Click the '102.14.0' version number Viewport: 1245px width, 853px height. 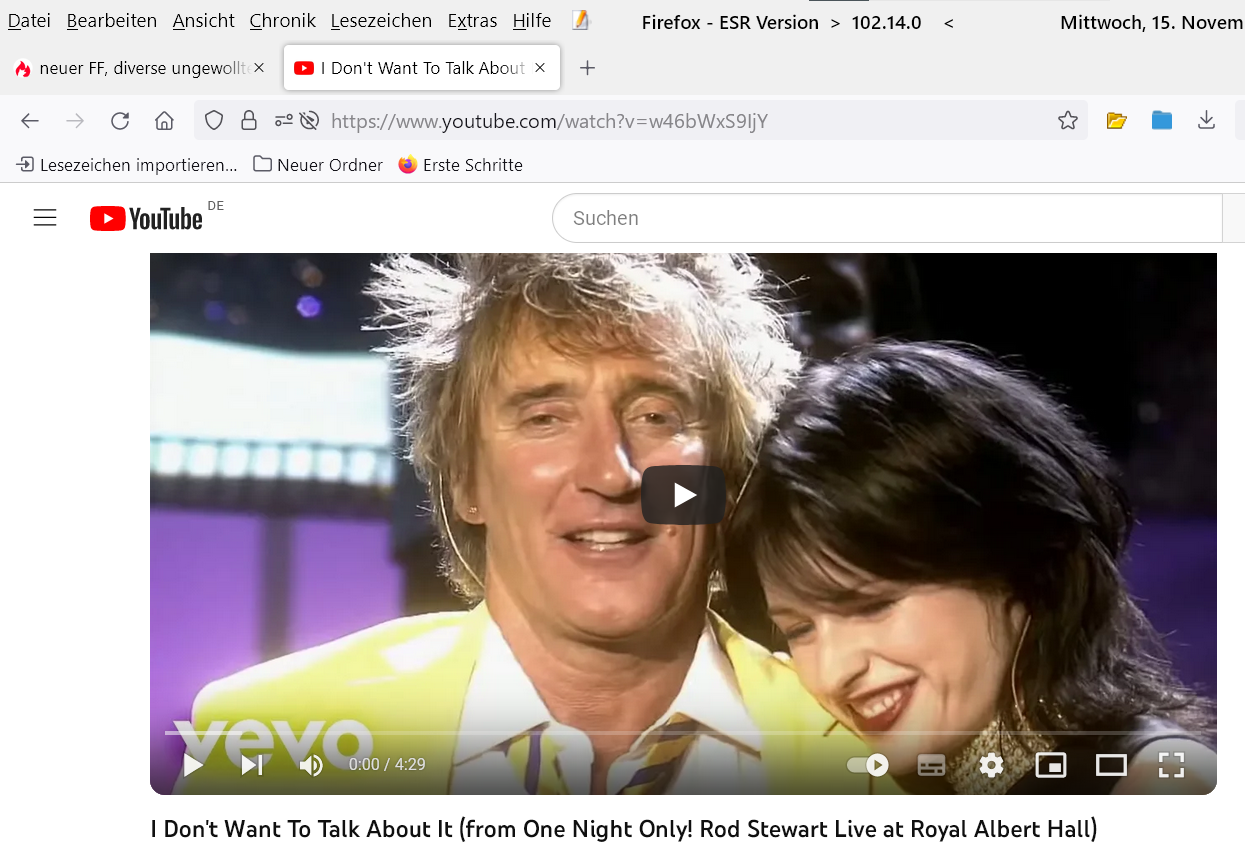(886, 22)
